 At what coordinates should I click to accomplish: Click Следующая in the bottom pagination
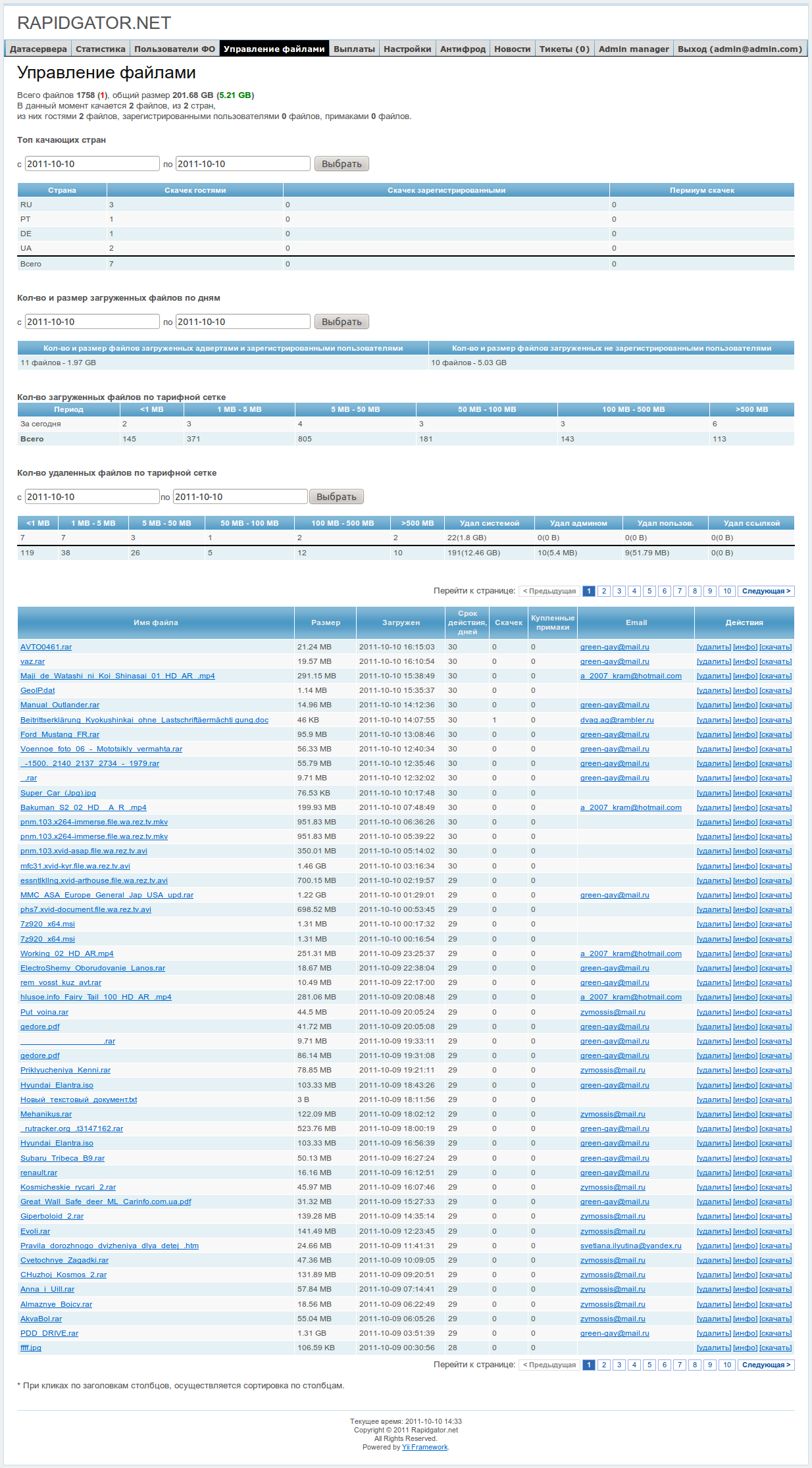(x=766, y=1365)
